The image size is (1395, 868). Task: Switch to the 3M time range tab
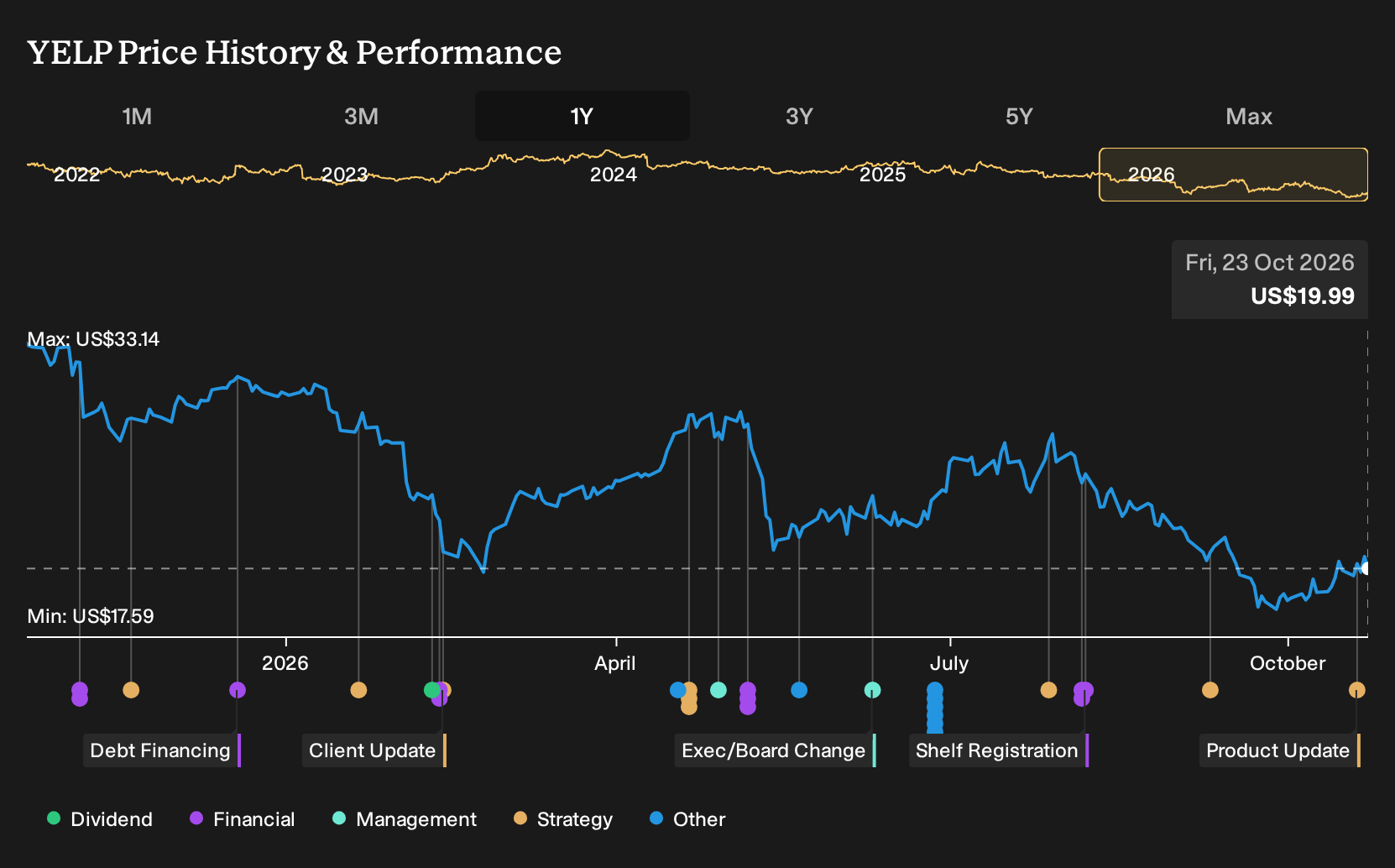361,117
